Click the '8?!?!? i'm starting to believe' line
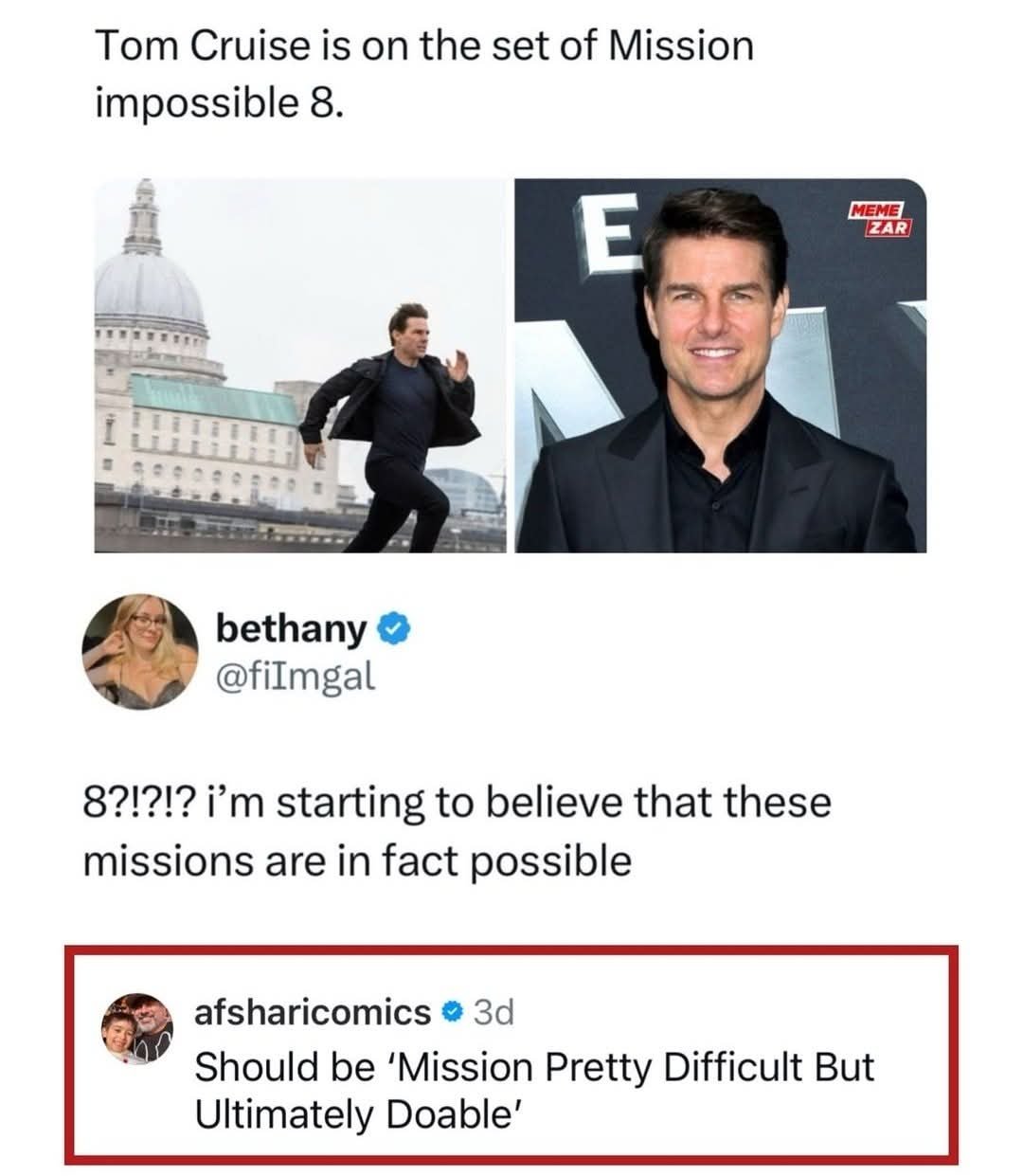Viewport: 1023px width, 1176px height. click(458, 803)
